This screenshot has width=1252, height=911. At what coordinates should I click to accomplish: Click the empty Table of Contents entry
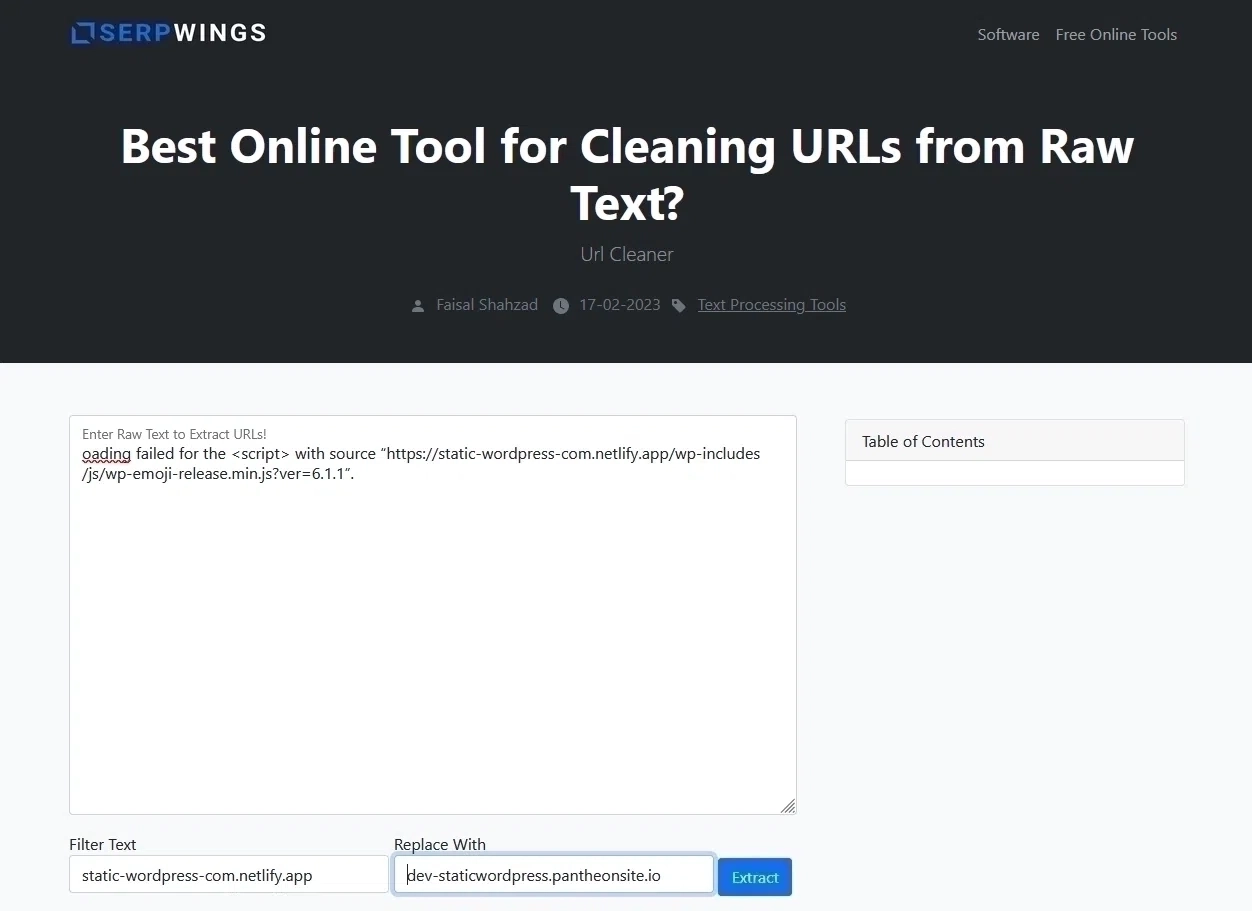[1014, 473]
